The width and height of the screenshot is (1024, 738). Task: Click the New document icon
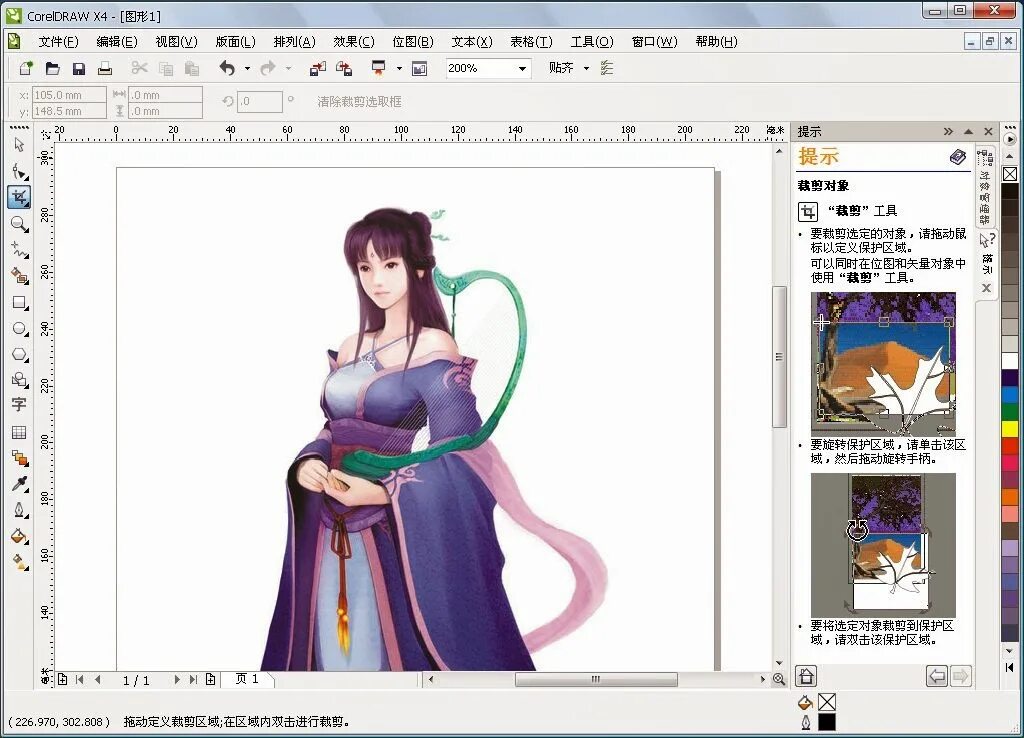[25, 68]
